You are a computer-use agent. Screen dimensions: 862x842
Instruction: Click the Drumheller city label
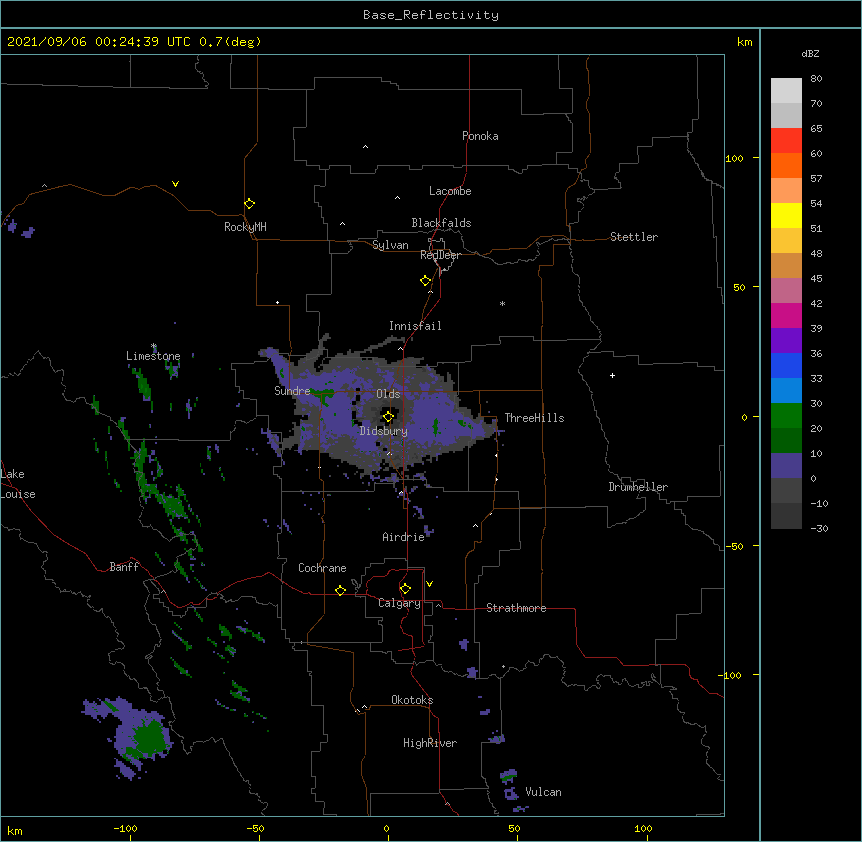pos(638,487)
